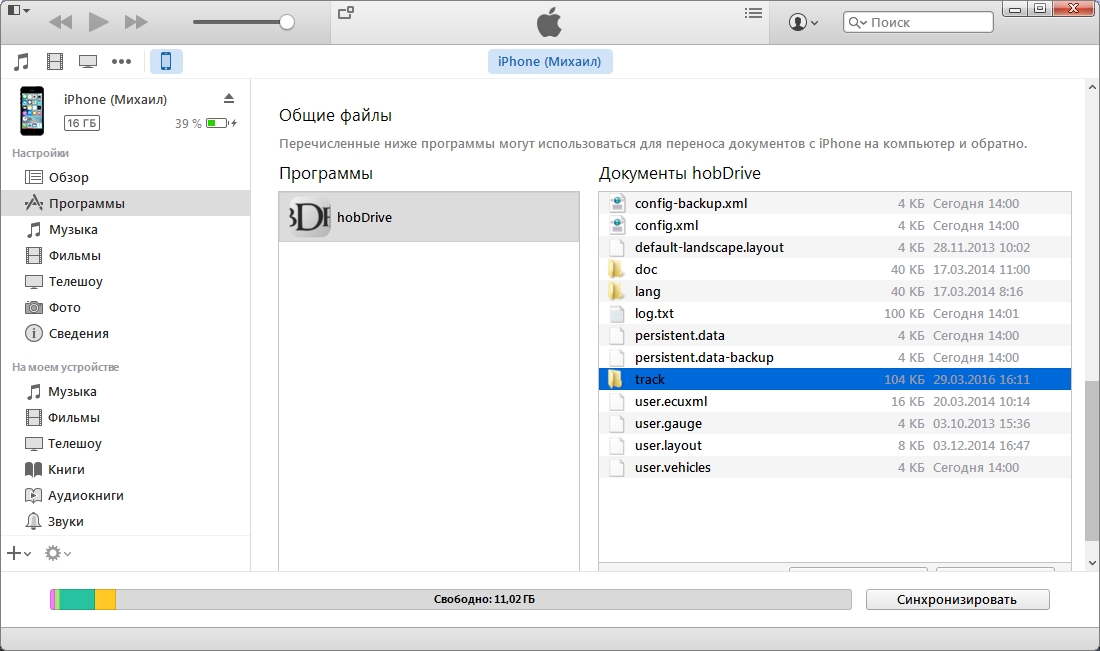Click the play button

pos(98,22)
